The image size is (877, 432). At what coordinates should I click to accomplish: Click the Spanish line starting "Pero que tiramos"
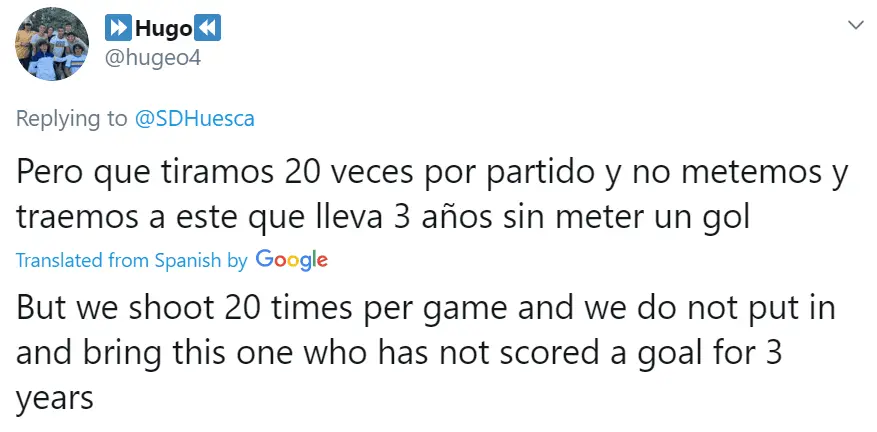[432, 171]
